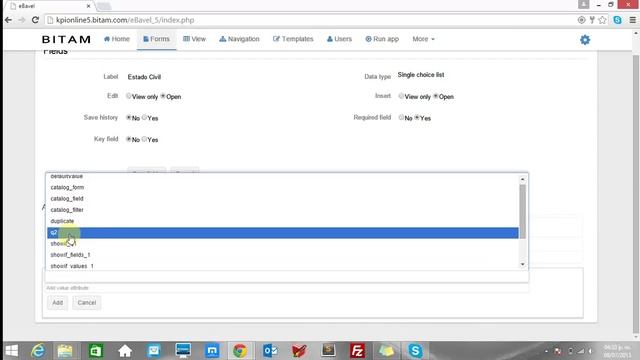The height and width of the screenshot is (360, 640).
Task: Open a new browser tab
Action: 104,6
